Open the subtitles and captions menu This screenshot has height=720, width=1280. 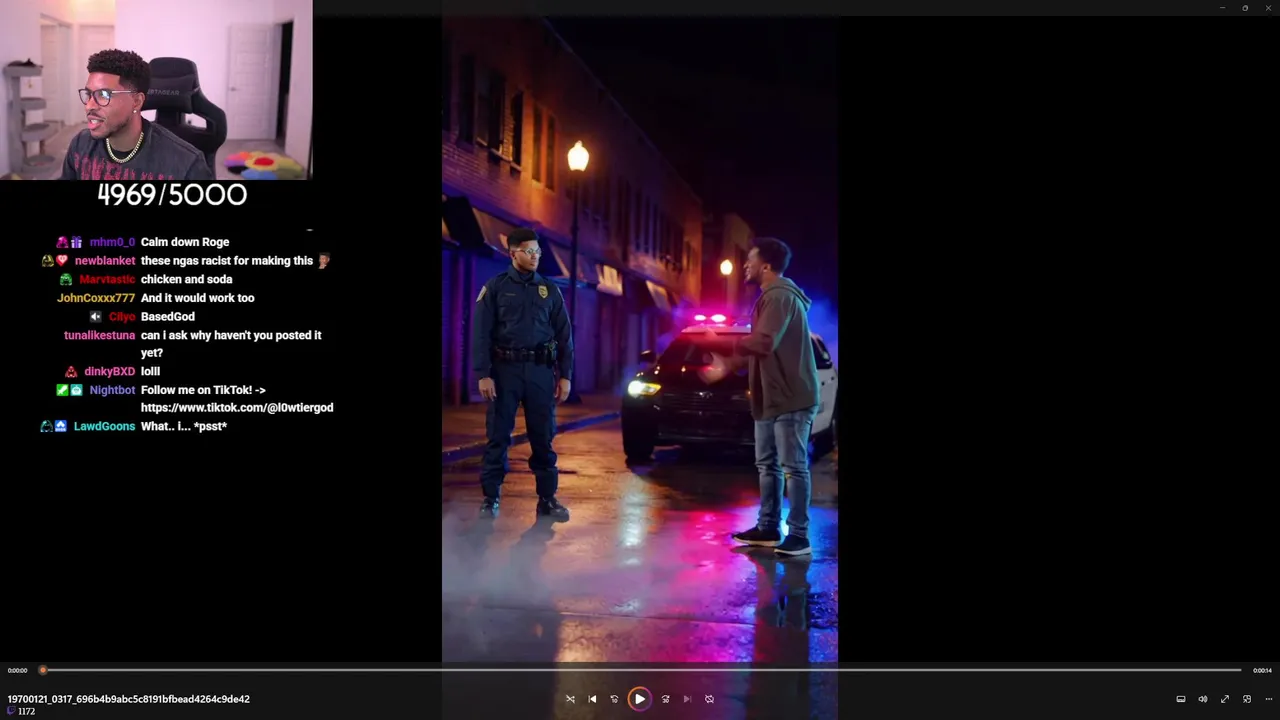[x=1181, y=699]
